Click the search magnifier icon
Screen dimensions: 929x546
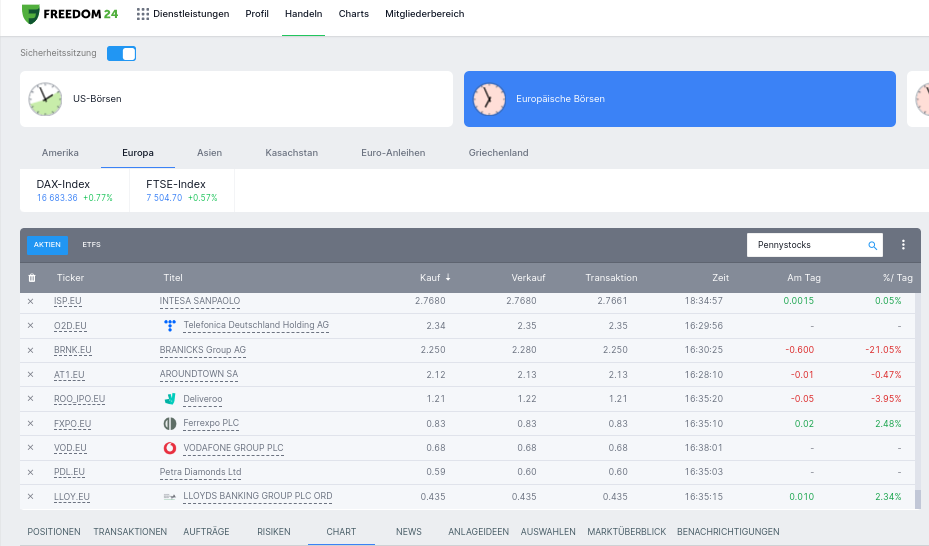tap(872, 245)
